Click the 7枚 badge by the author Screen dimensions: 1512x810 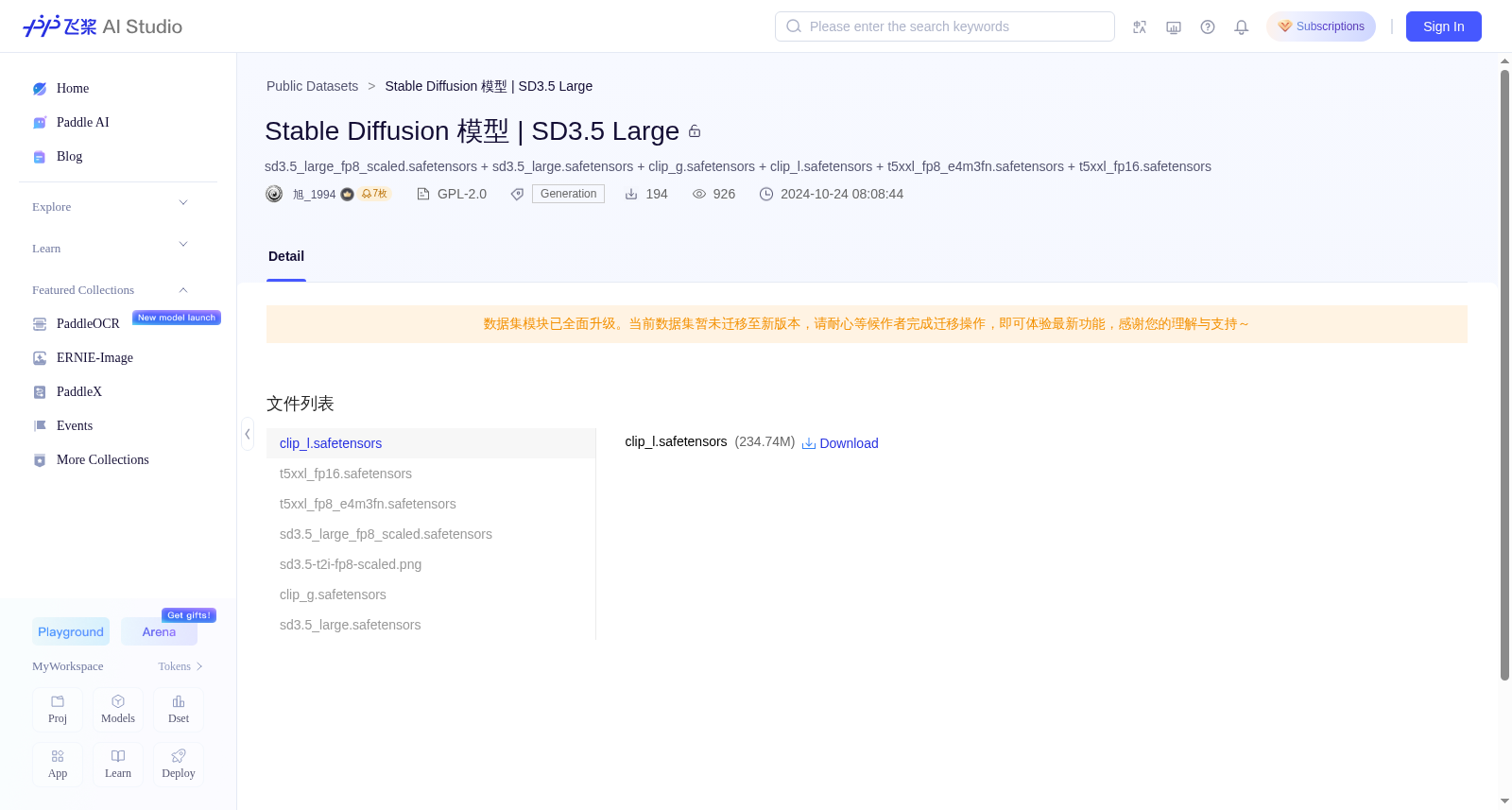click(x=374, y=194)
